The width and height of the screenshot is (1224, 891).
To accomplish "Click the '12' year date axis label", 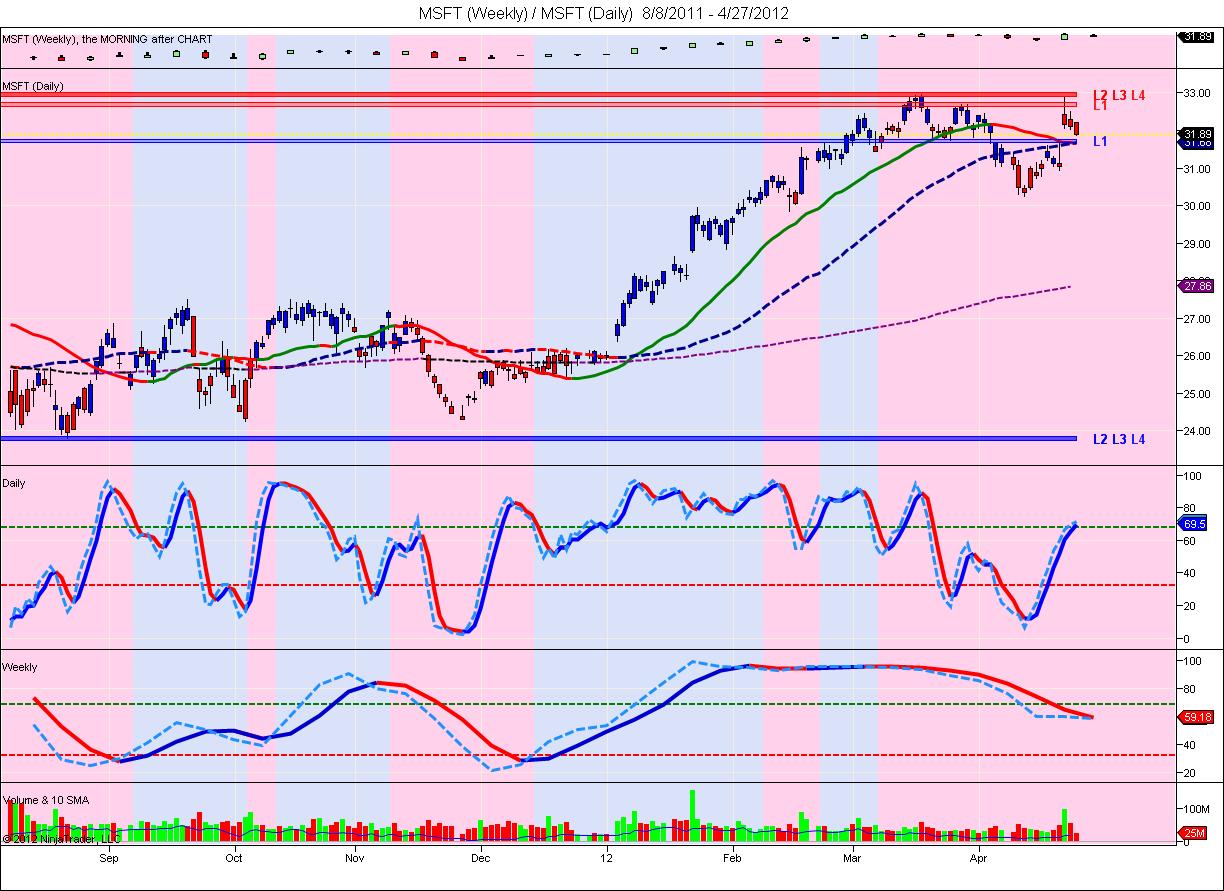I will tap(606, 858).
